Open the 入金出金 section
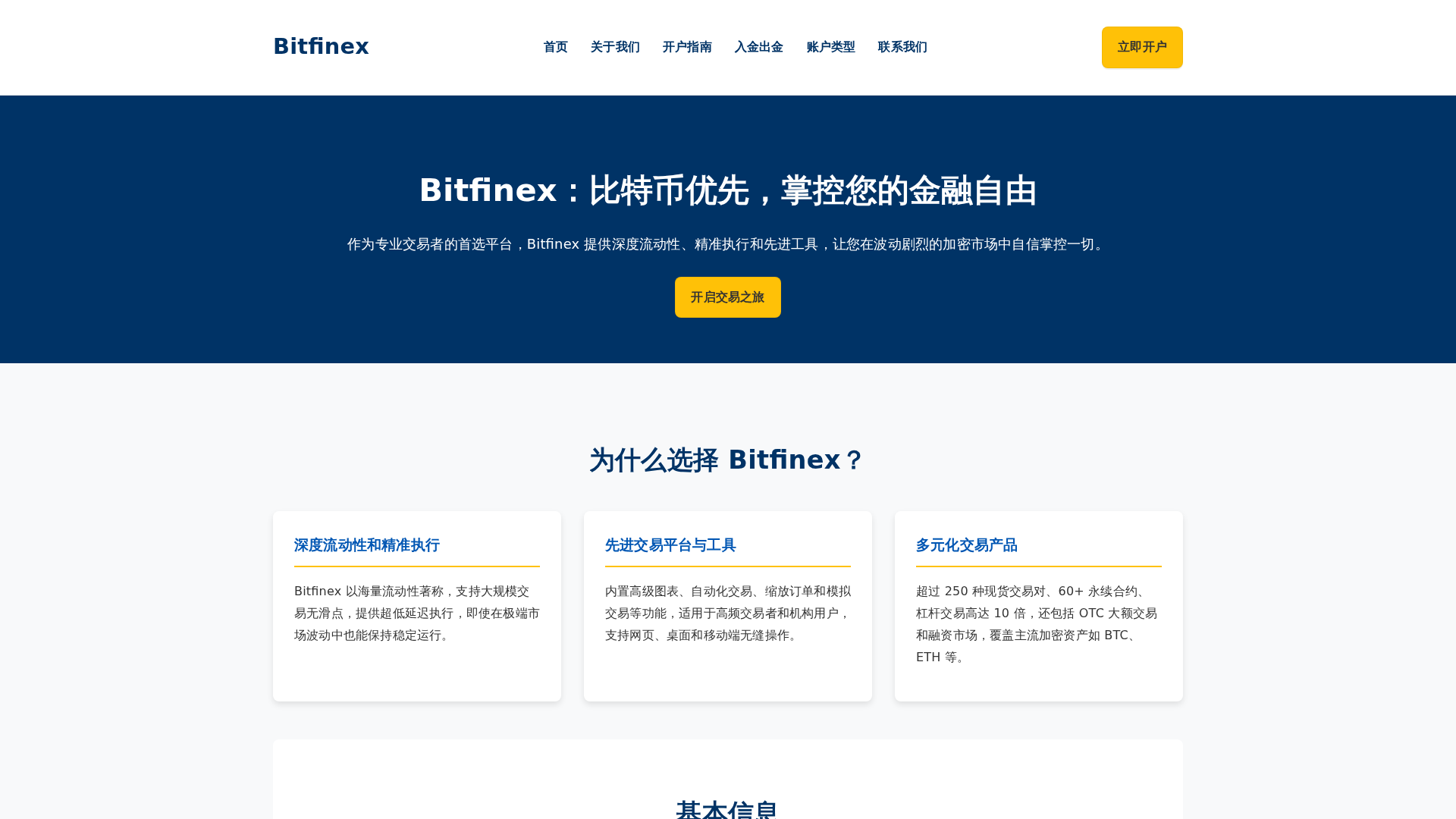The height and width of the screenshot is (819, 1456). 758,47
